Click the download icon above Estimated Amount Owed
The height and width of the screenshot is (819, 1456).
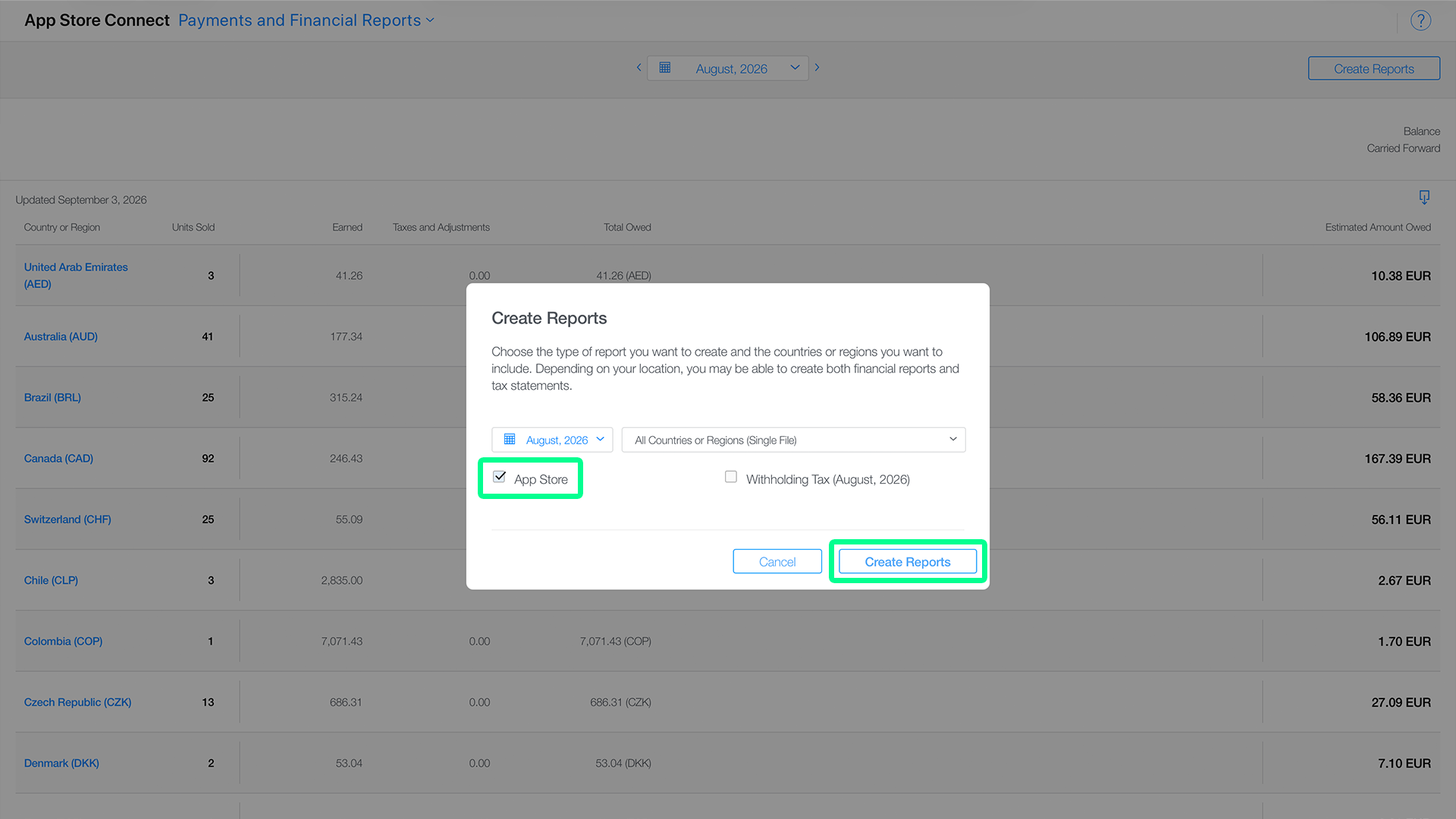[1424, 197]
